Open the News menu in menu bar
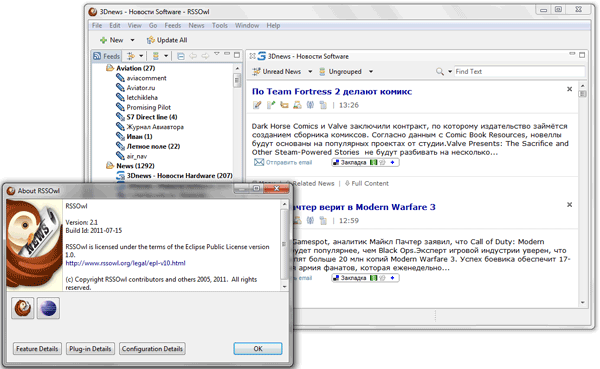This screenshot has height=369, width=600. click(x=196, y=26)
